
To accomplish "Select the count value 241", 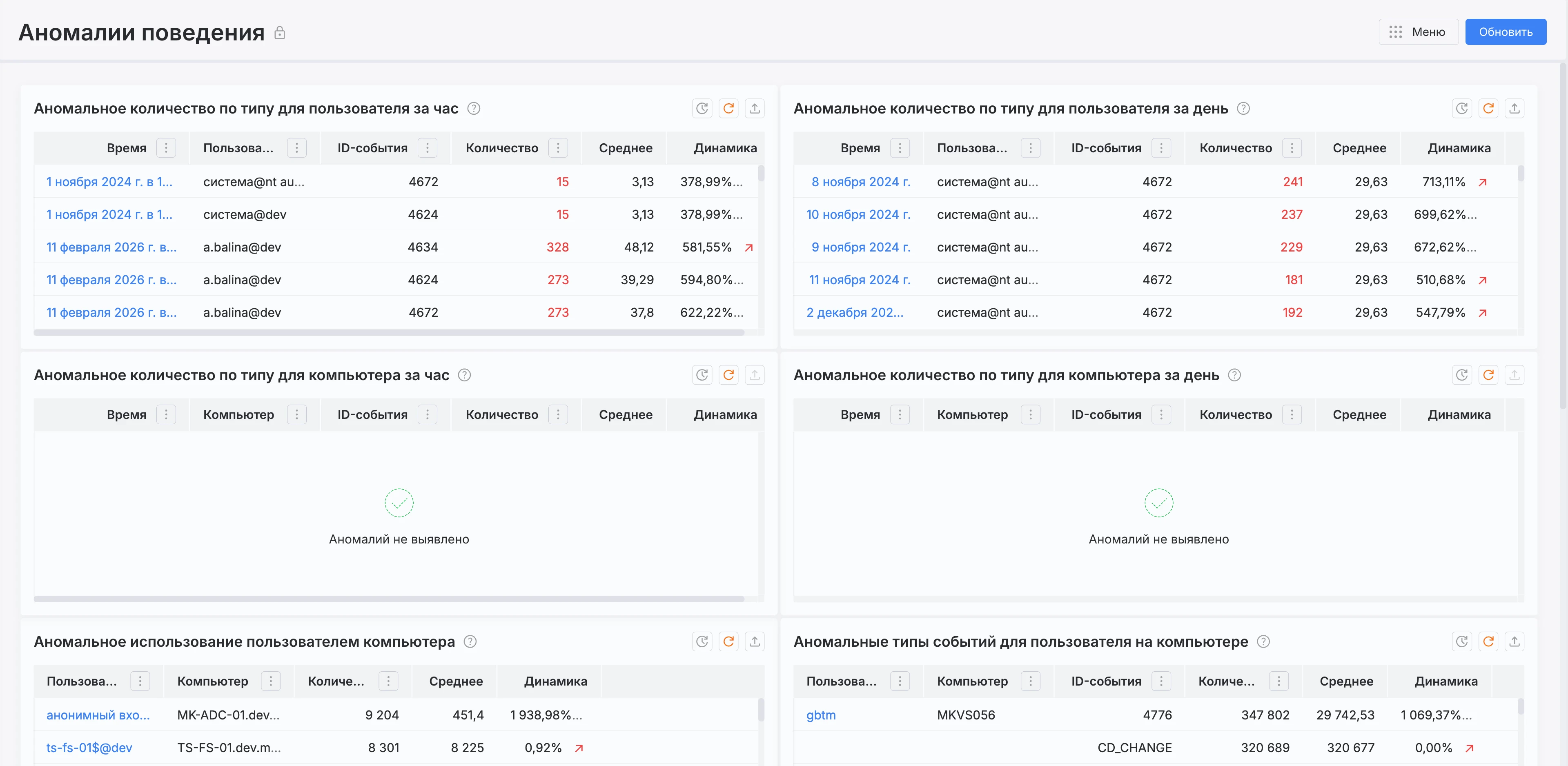I will tap(1293, 182).
